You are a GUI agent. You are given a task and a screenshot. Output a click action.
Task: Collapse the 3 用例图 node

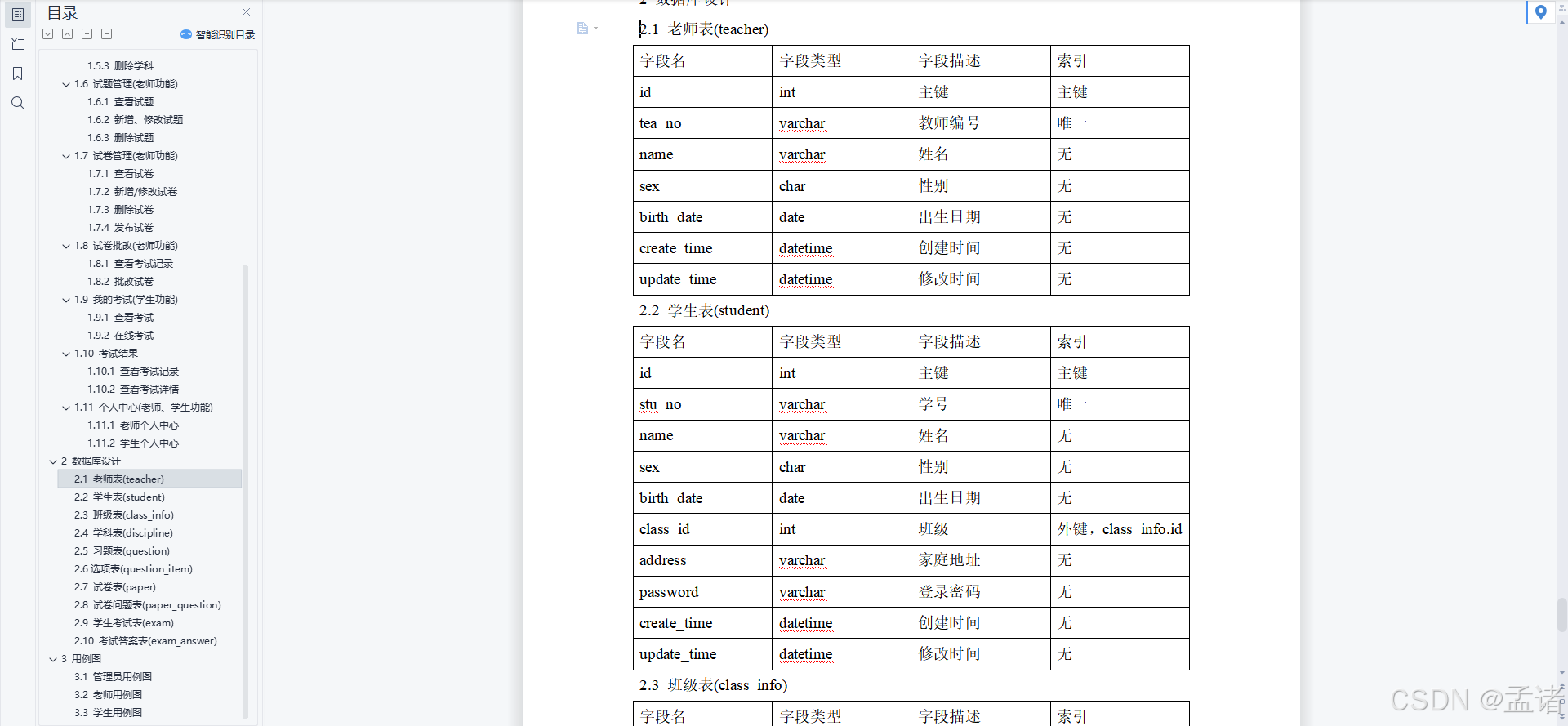(53, 659)
